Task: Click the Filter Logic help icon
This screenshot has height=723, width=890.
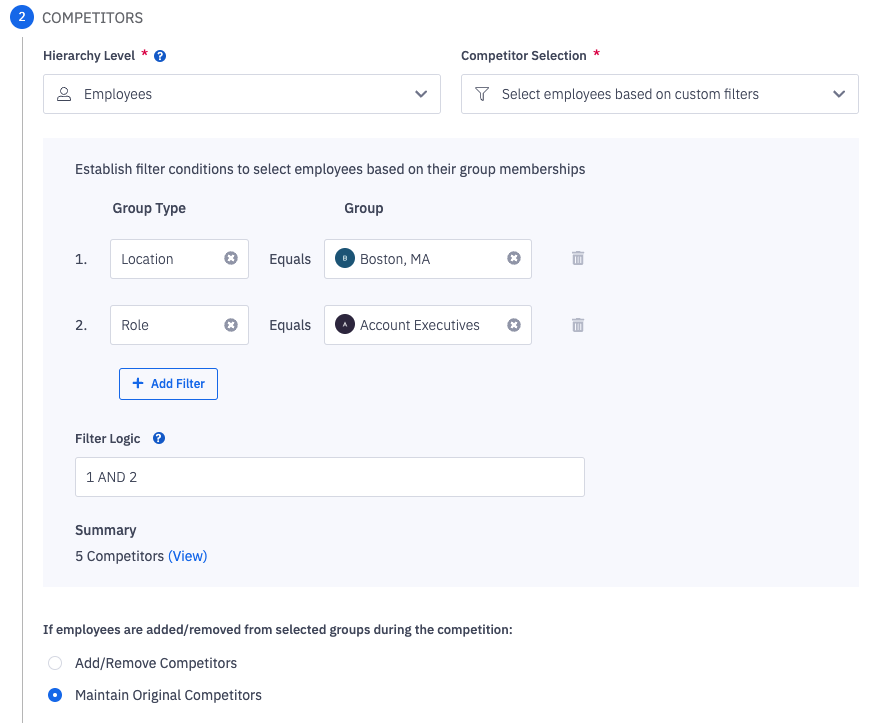Action: point(159,438)
